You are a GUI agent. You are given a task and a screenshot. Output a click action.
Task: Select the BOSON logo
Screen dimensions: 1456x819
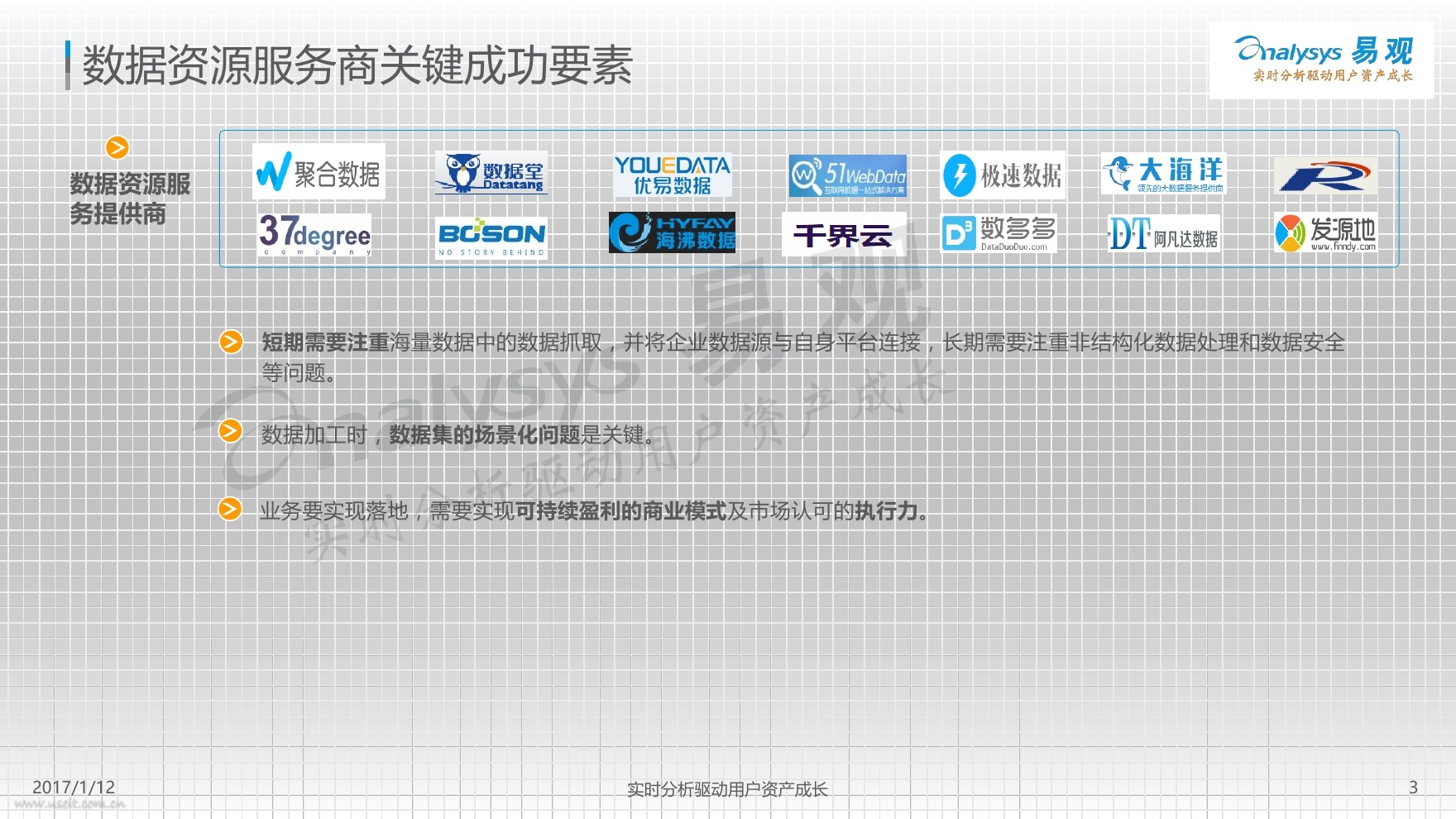[491, 238]
